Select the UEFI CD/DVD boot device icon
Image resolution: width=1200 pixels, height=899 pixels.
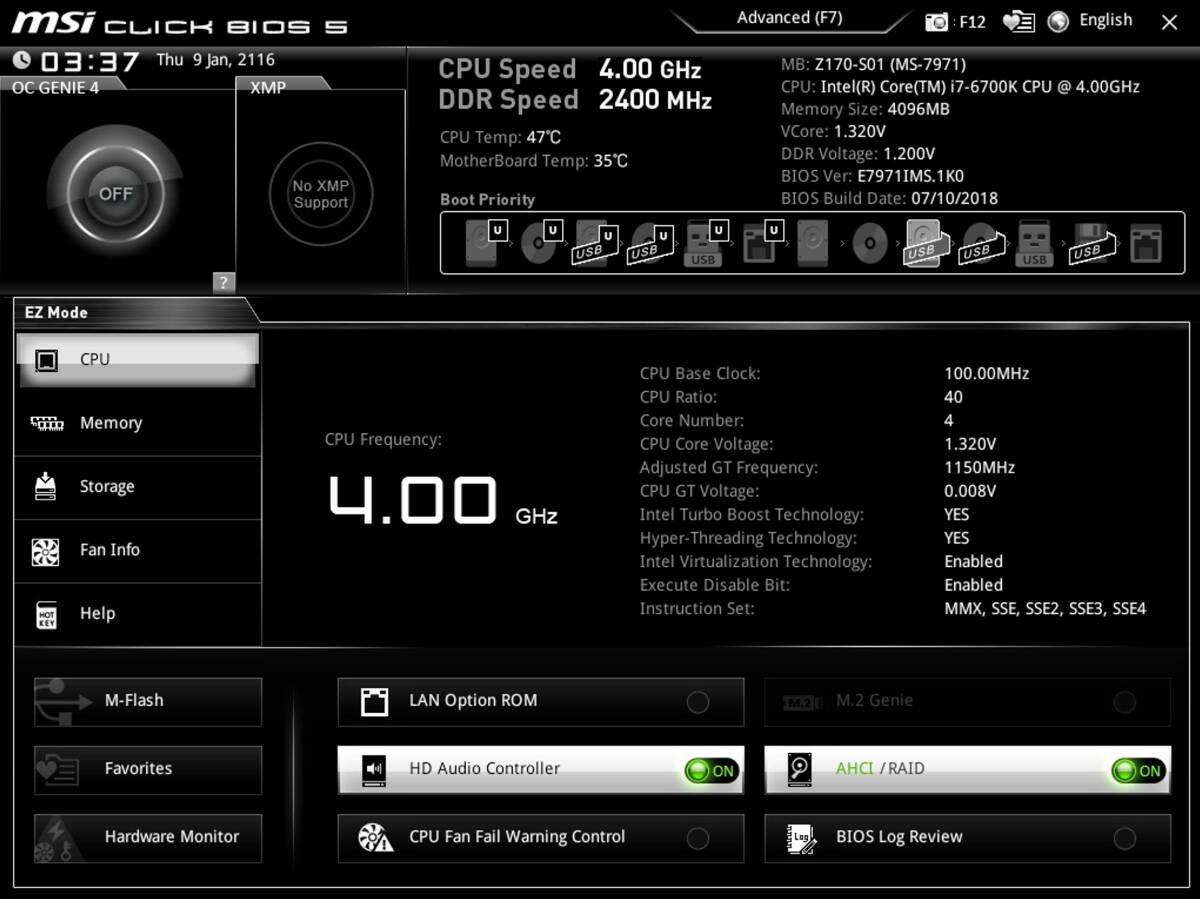(540, 242)
